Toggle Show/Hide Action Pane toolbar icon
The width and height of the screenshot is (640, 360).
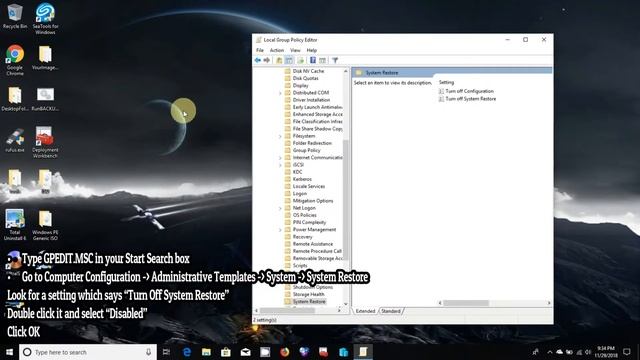[x=322, y=60]
